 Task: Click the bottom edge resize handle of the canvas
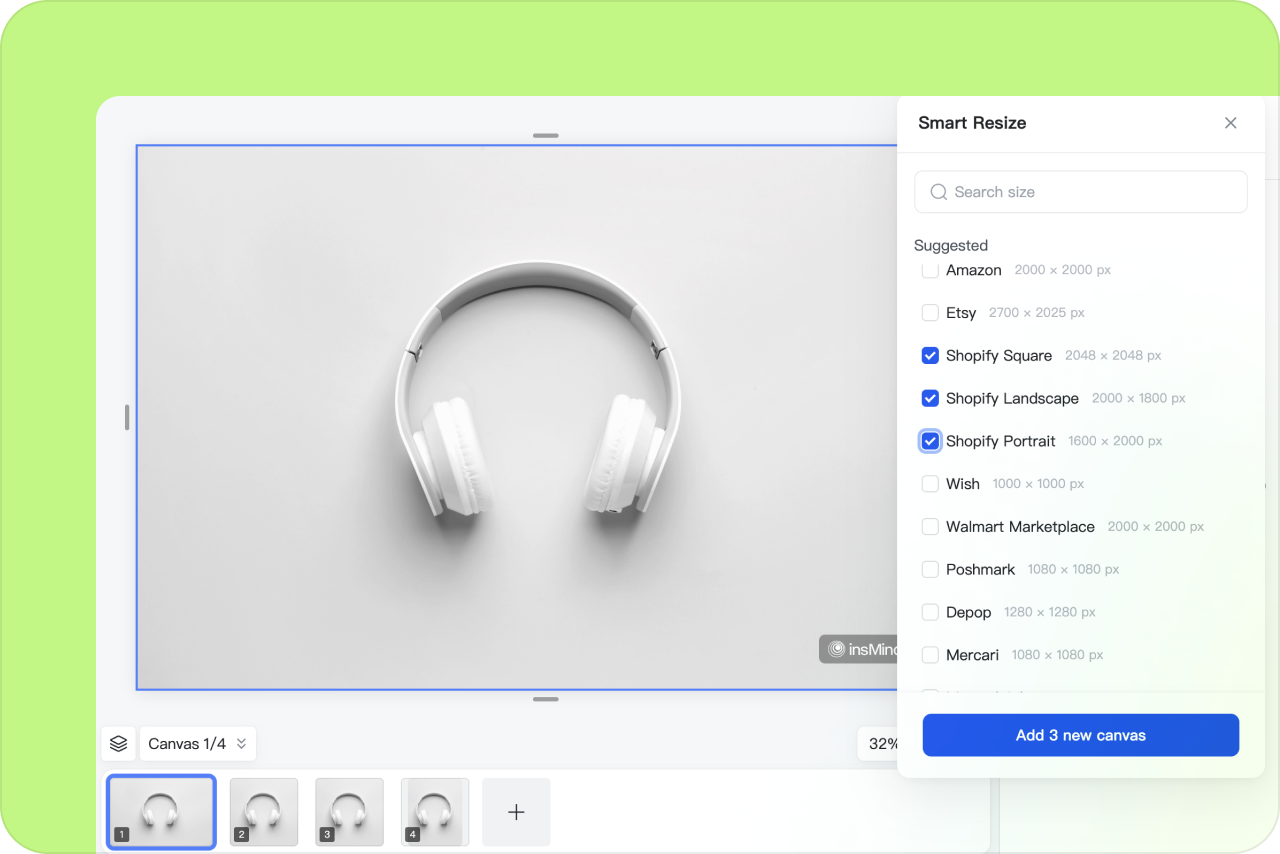coord(546,699)
